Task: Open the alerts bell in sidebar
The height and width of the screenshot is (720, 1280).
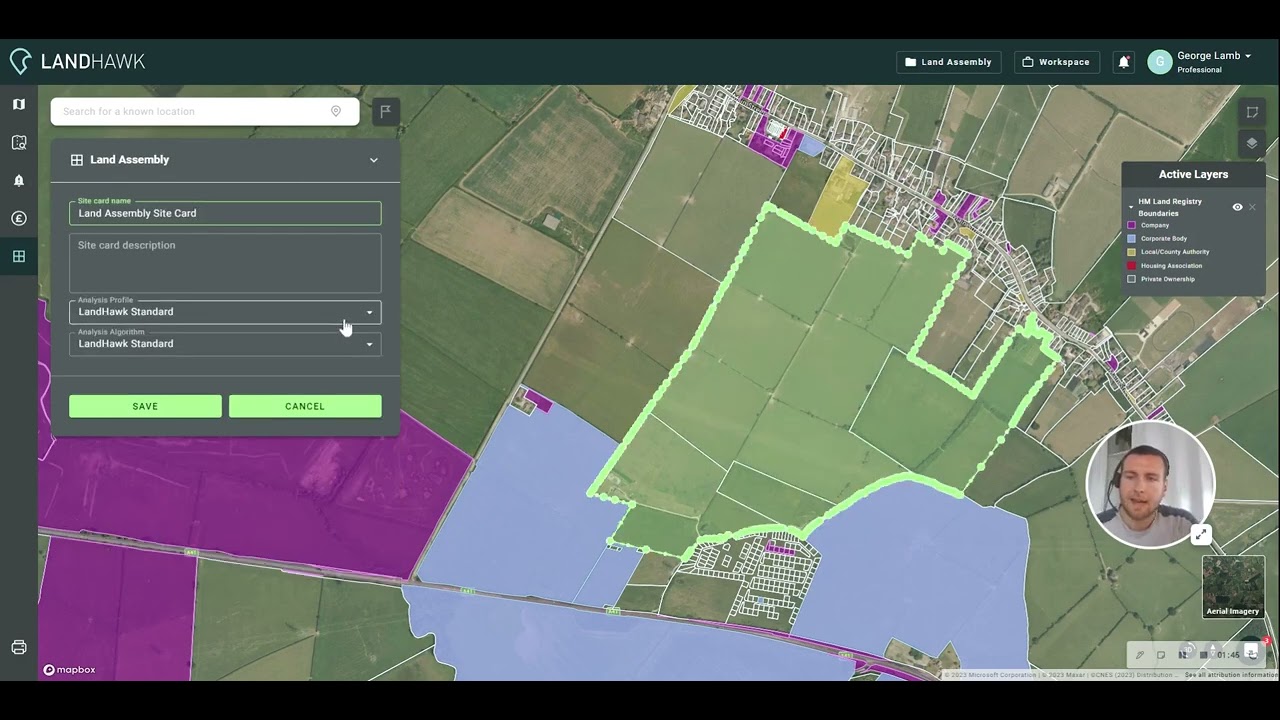Action: [19, 180]
